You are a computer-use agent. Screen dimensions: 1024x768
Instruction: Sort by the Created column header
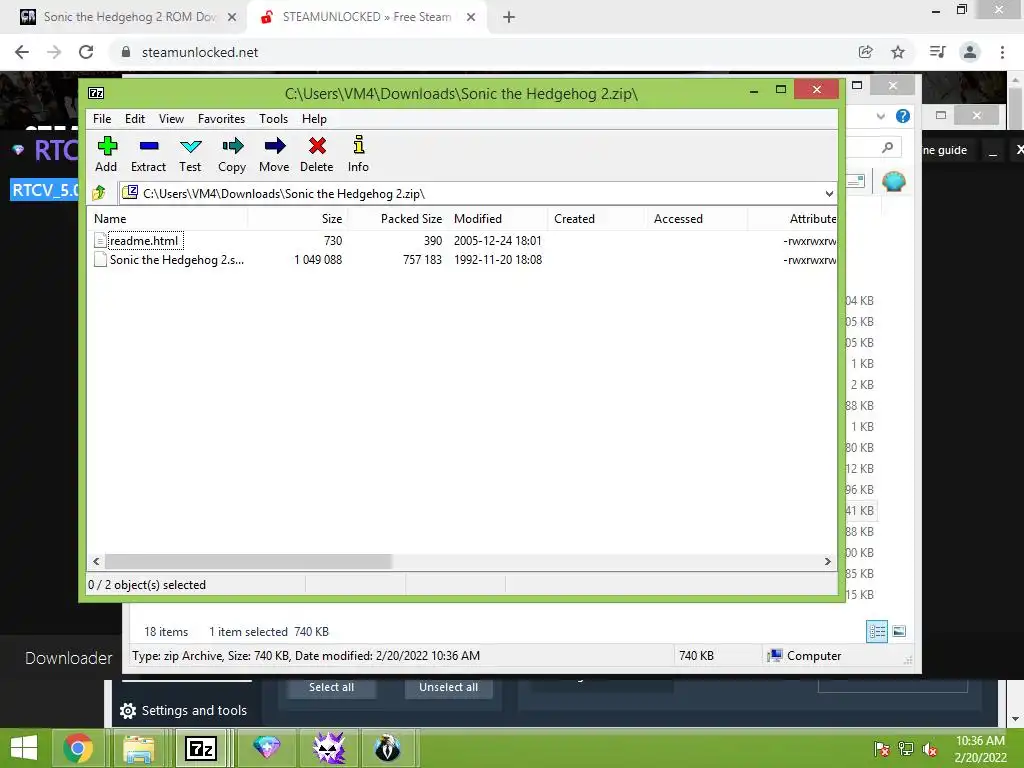(597, 219)
